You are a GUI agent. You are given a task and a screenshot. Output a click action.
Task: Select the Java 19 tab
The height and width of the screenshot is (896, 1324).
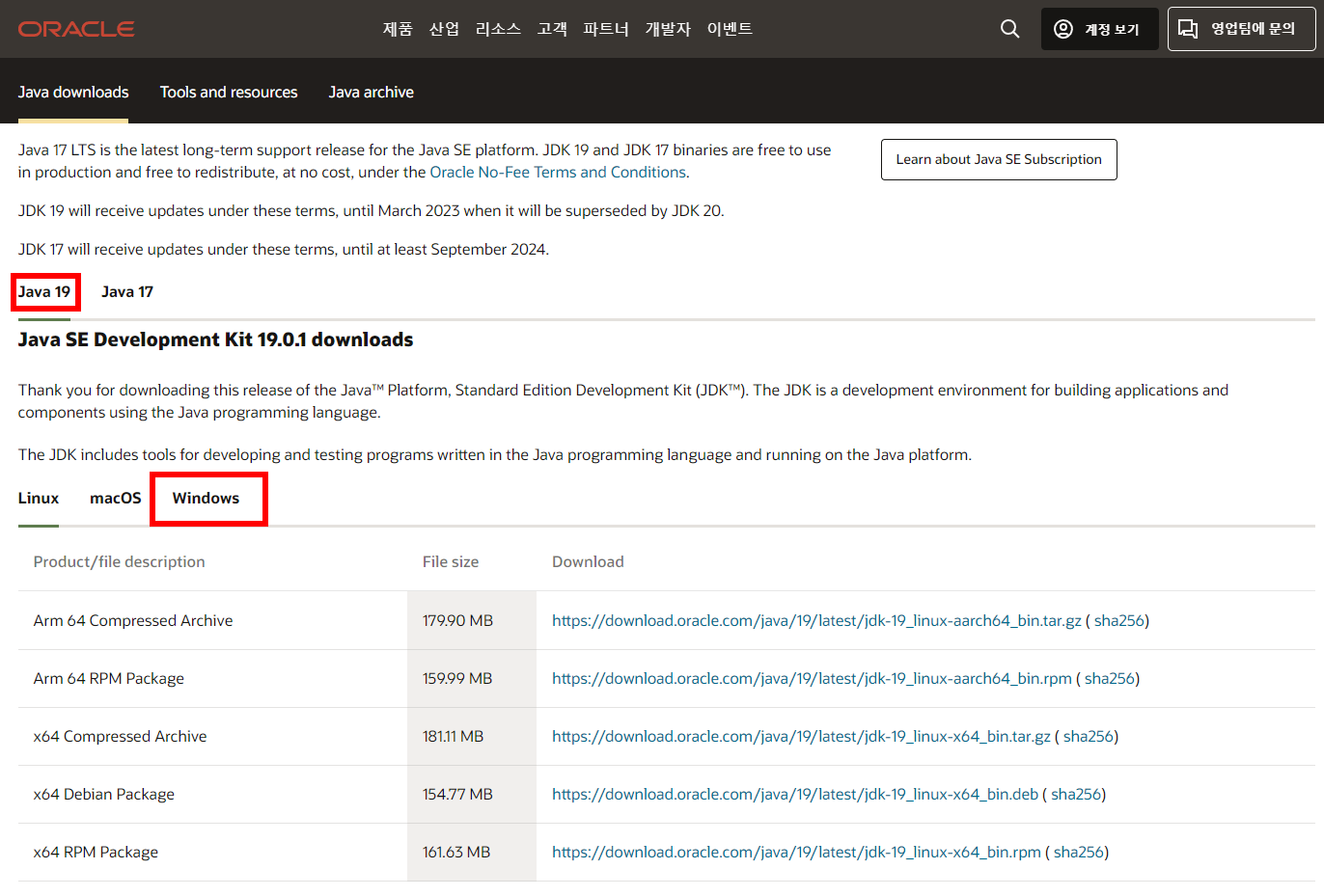(x=44, y=292)
